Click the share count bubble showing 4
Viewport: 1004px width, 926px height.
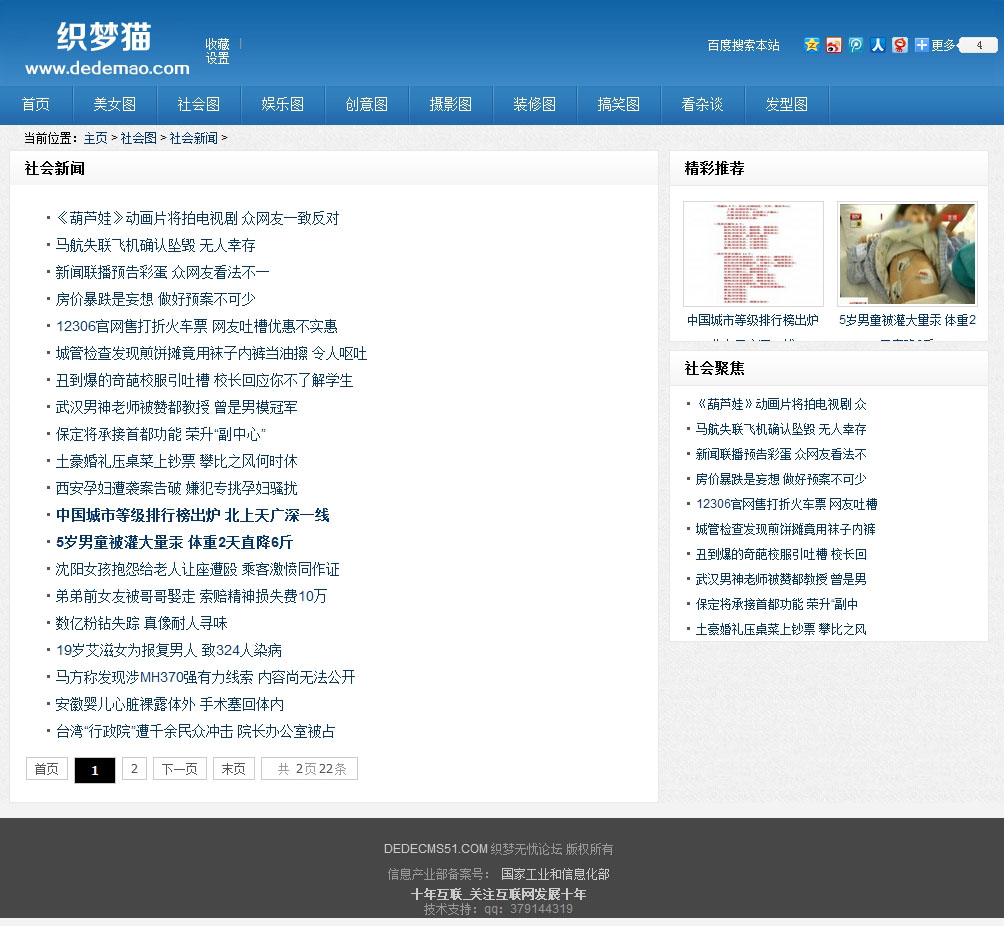(x=978, y=45)
